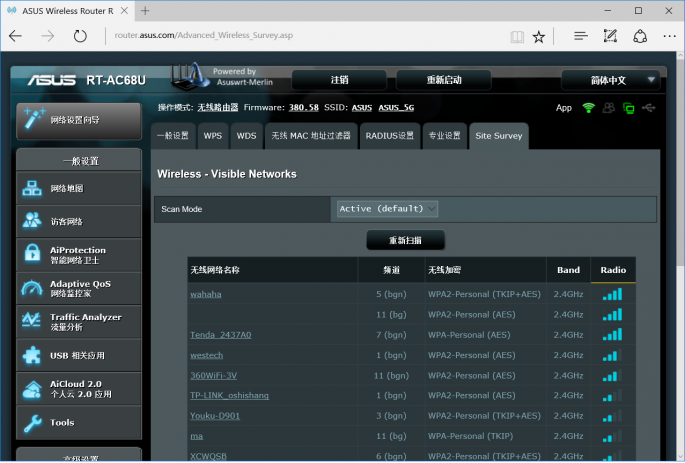Click "WPA-Personal (TKIP)" encryption cell
Screen dimensions: 685x463
click(x=471, y=436)
